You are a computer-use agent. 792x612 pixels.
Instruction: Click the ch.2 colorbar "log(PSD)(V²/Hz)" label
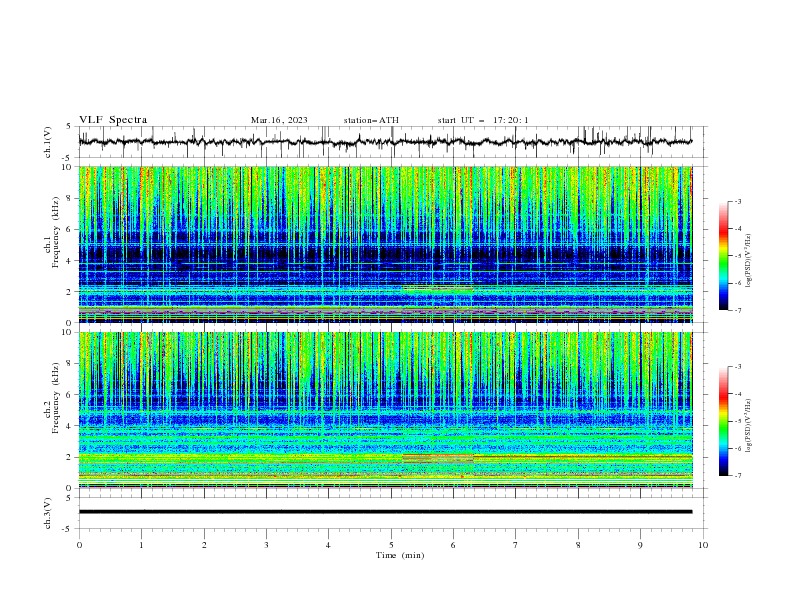748,426
